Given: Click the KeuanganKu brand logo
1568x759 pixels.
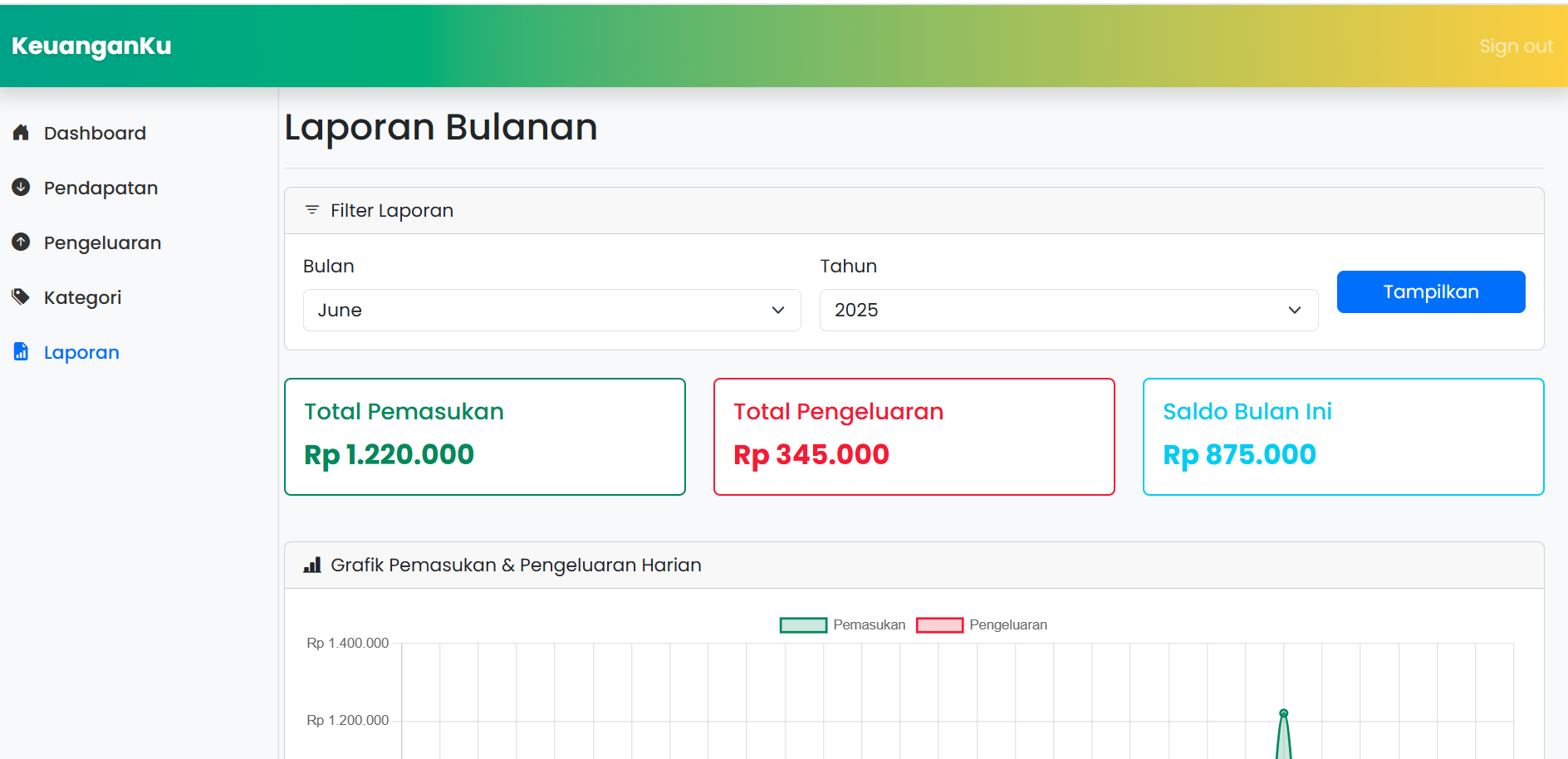Looking at the screenshot, I should tap(91, 47).
